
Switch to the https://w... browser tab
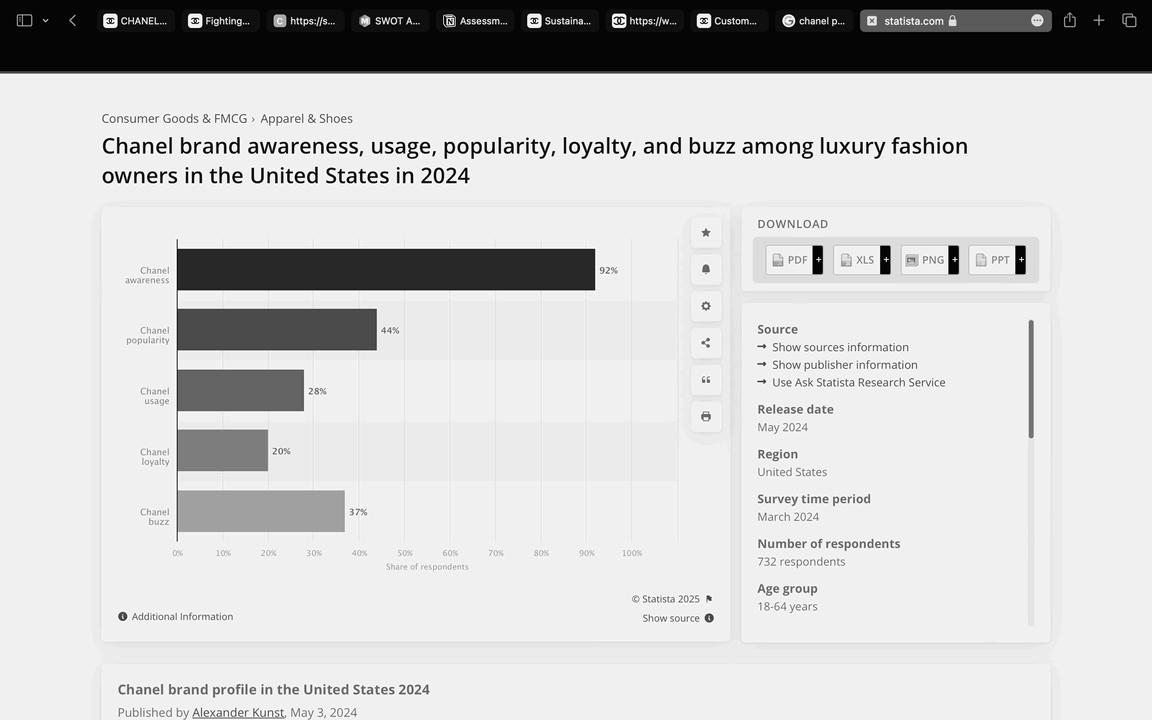(x=644, y=21)
